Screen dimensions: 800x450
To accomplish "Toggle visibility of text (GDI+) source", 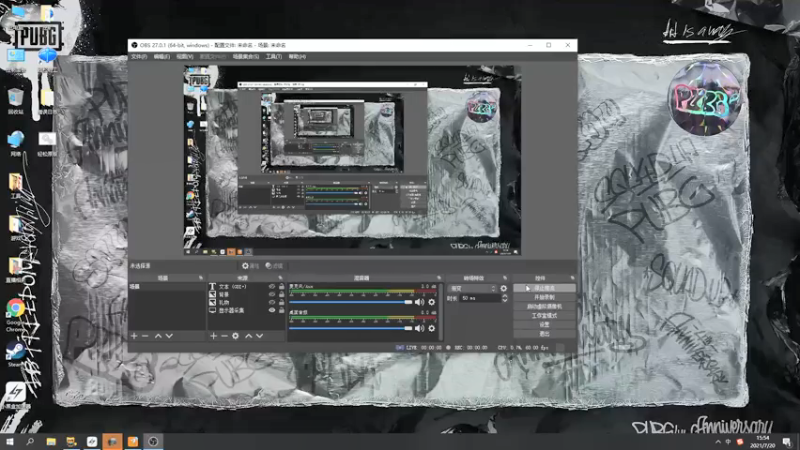I will click(271, 287).
